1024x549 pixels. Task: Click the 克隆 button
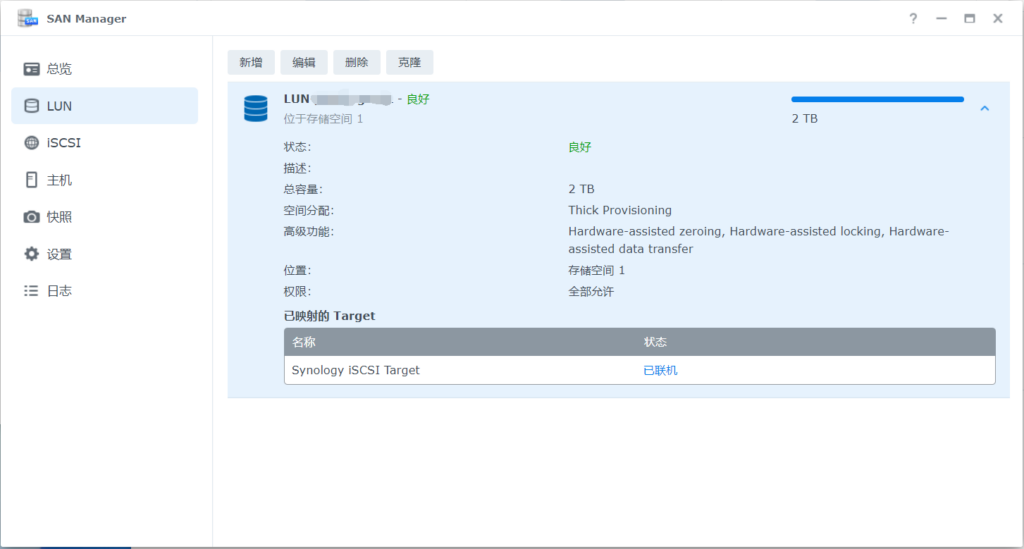click(x=409, y=62)
